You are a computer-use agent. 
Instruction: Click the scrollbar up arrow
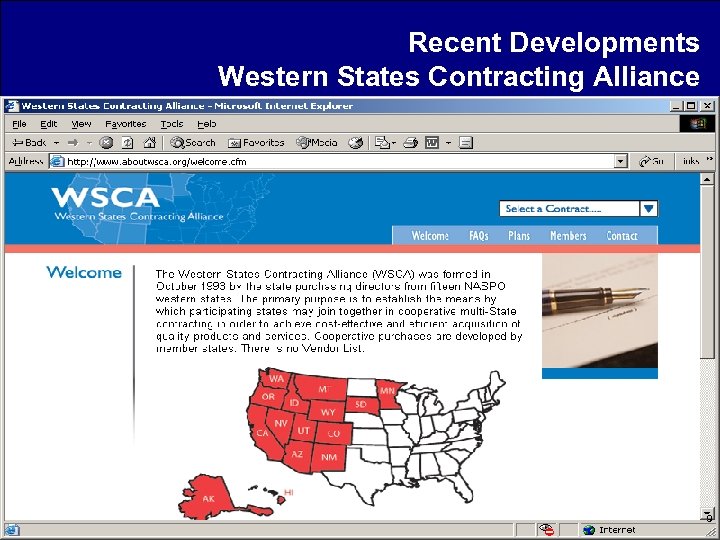point(707,180)
